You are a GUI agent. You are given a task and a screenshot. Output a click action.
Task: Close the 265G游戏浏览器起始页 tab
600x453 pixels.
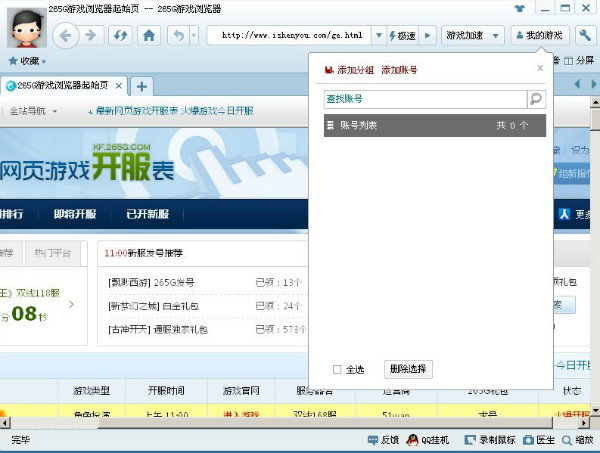click(x=119, y=86)
